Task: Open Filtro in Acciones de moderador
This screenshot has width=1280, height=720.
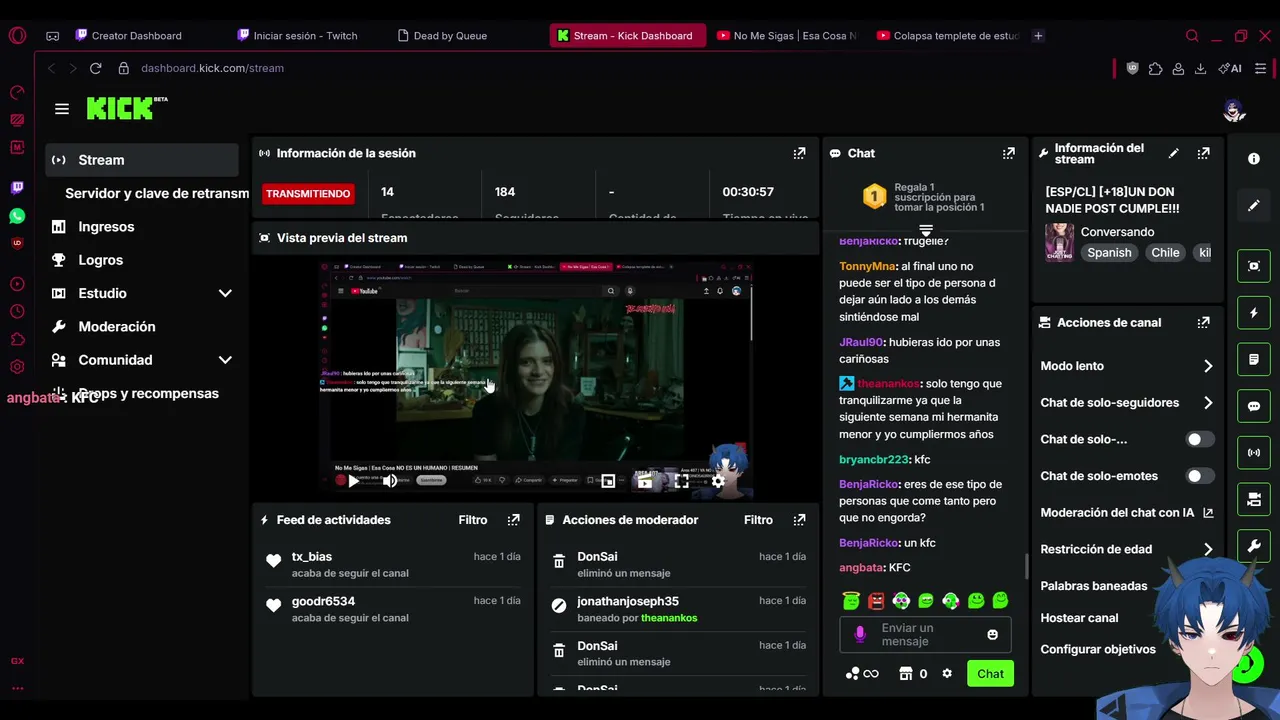Action: 758,520
